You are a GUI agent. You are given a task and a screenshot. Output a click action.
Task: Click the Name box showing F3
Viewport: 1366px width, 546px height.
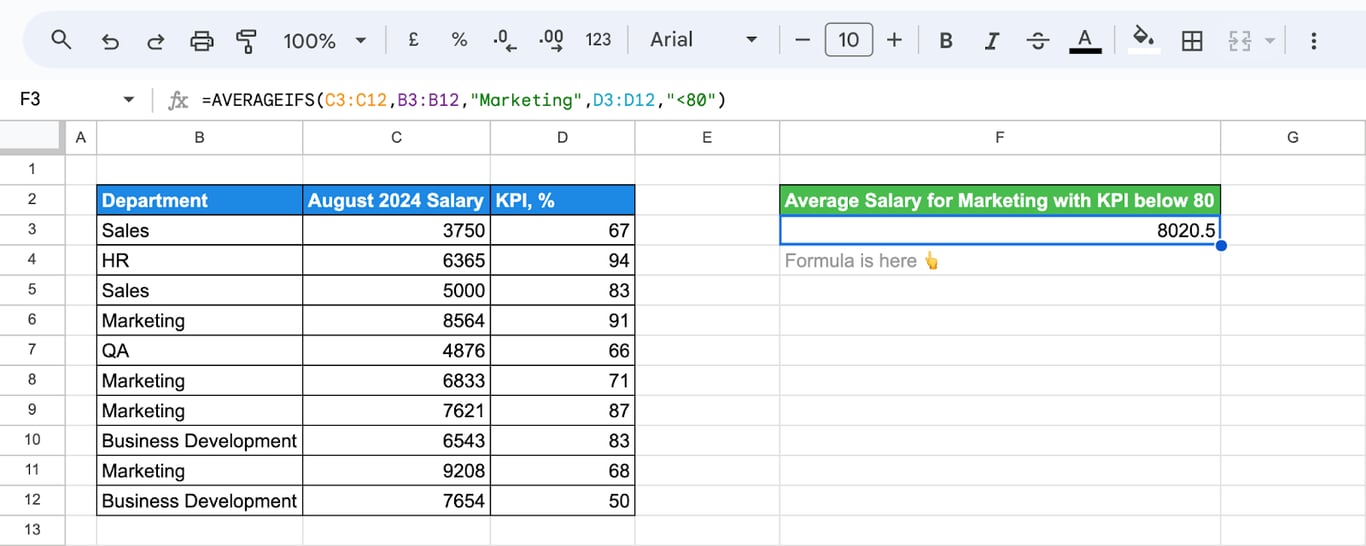pyautogui.click(x=60, y=100)
